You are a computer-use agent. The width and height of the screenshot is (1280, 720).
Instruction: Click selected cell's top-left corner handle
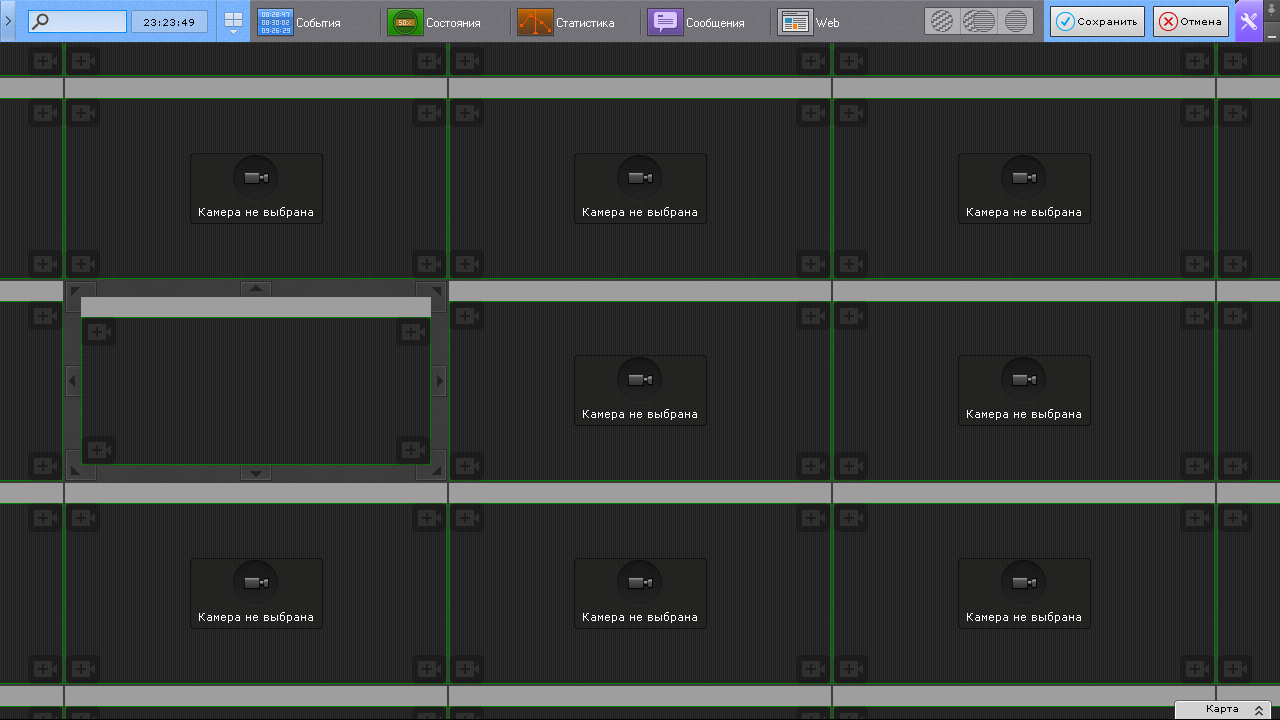pyautogui.click(x=73, y=289)
